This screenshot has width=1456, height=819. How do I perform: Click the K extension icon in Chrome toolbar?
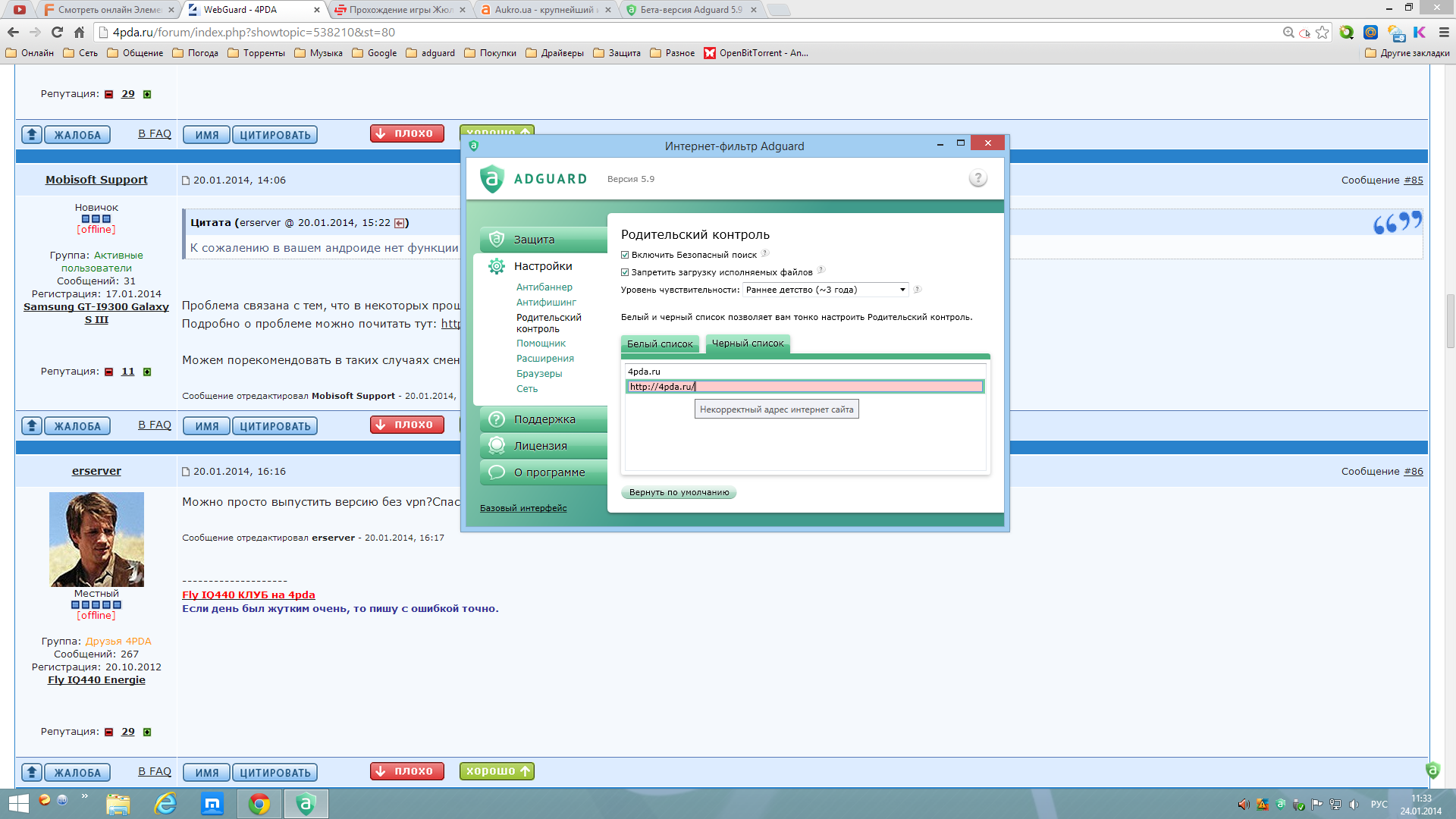coord(1420,32)
